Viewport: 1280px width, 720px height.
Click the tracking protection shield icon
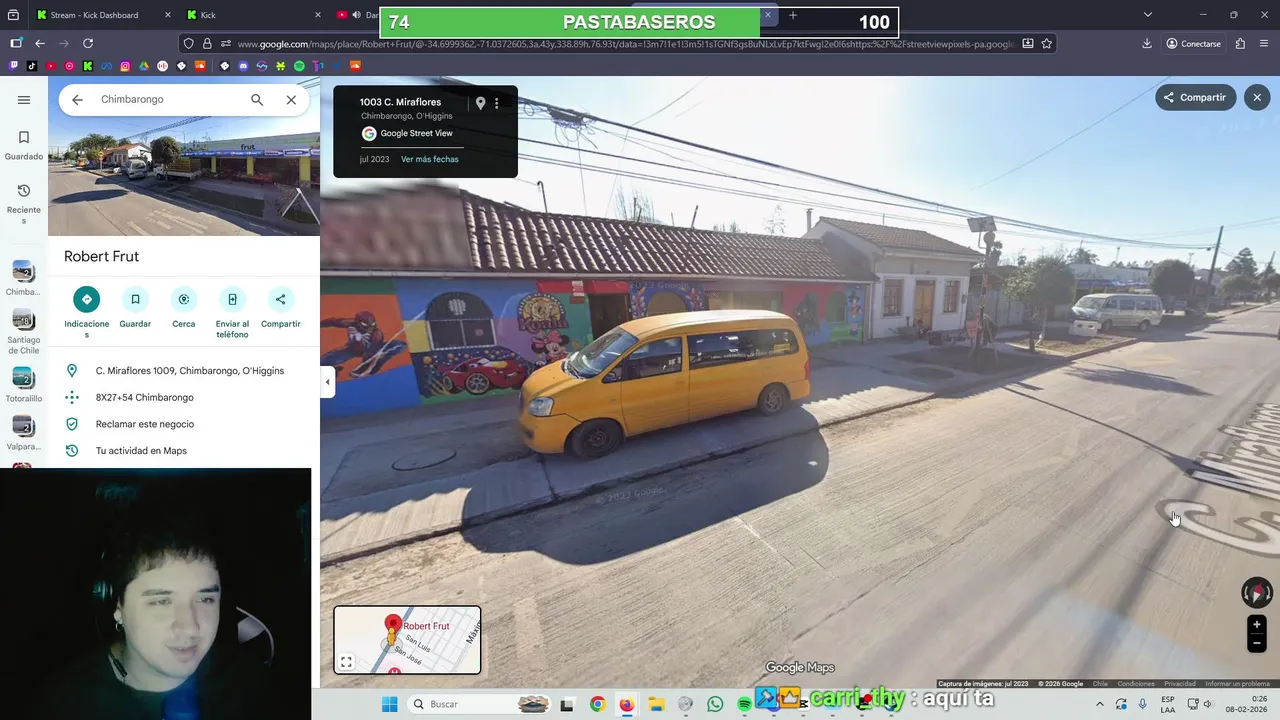(188, 44)
